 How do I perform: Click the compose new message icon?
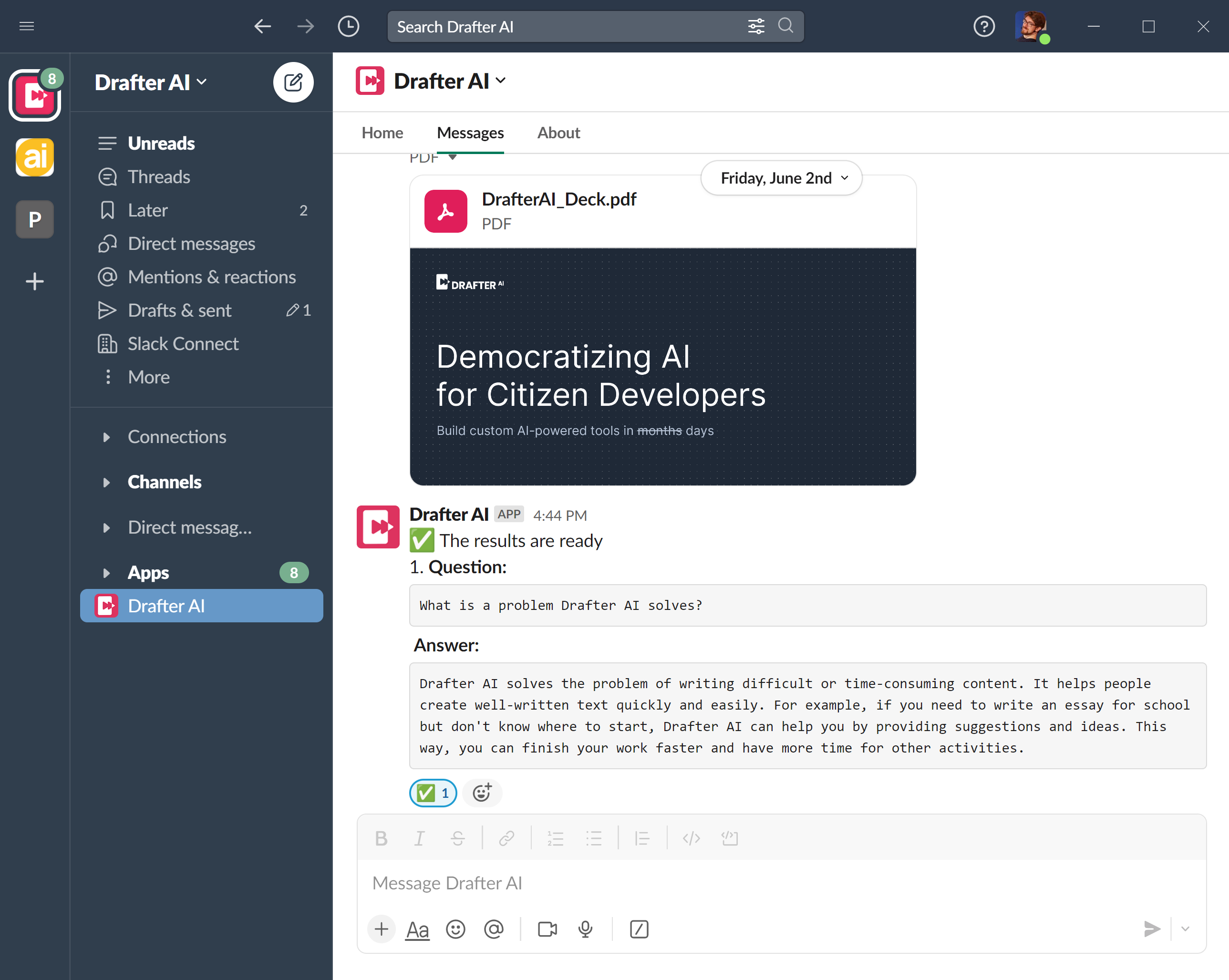tap(293, 82)
